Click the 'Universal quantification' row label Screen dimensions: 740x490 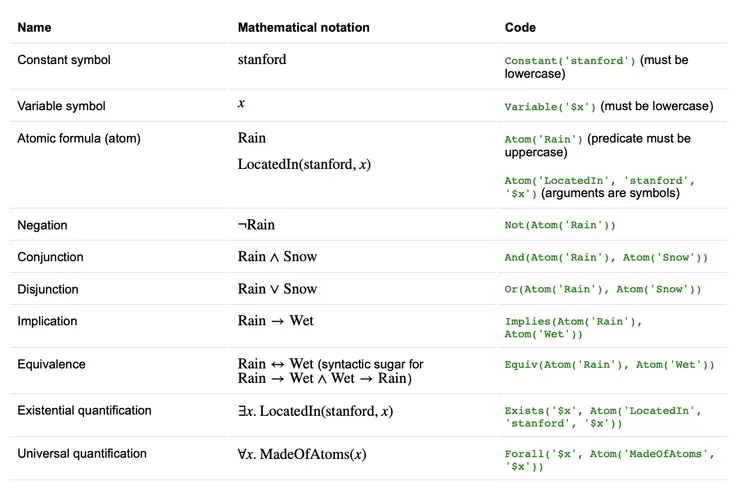tap(82, 454)
